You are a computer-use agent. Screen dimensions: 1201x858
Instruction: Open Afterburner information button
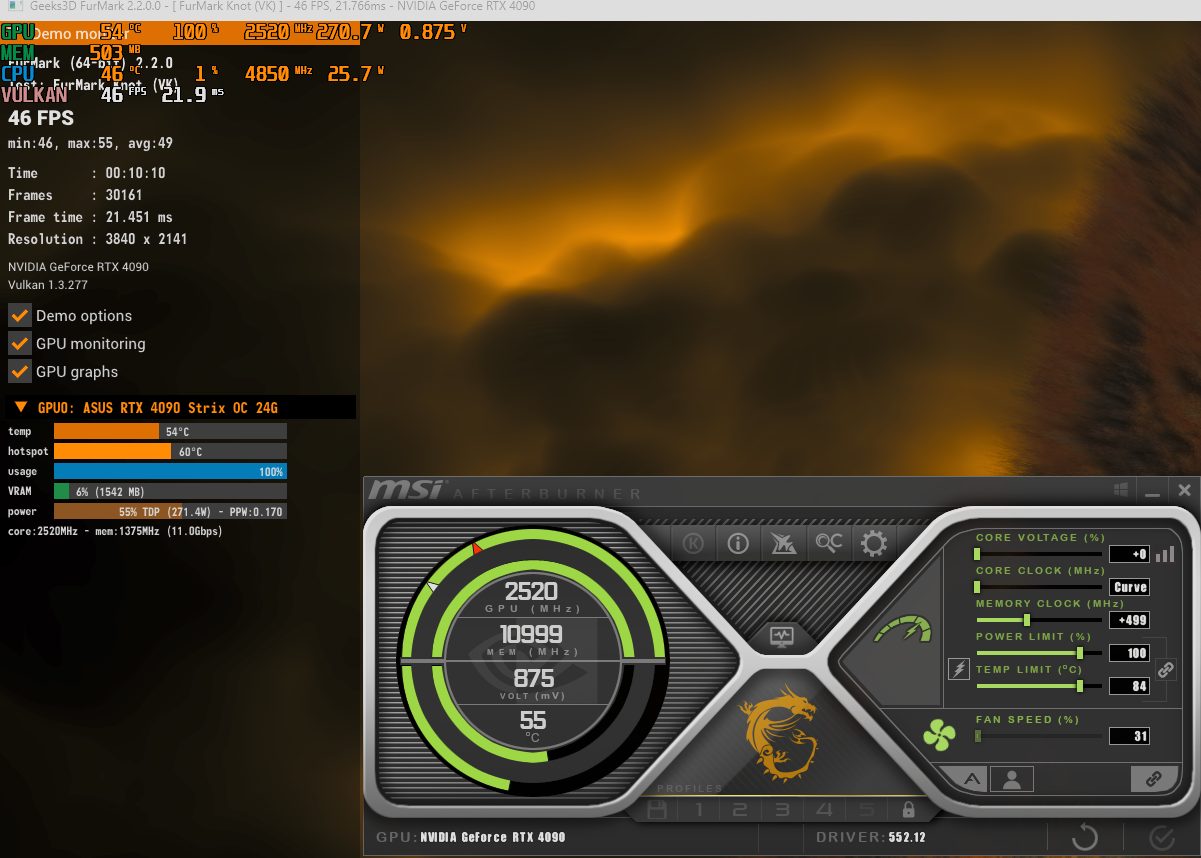click(738, 543)
